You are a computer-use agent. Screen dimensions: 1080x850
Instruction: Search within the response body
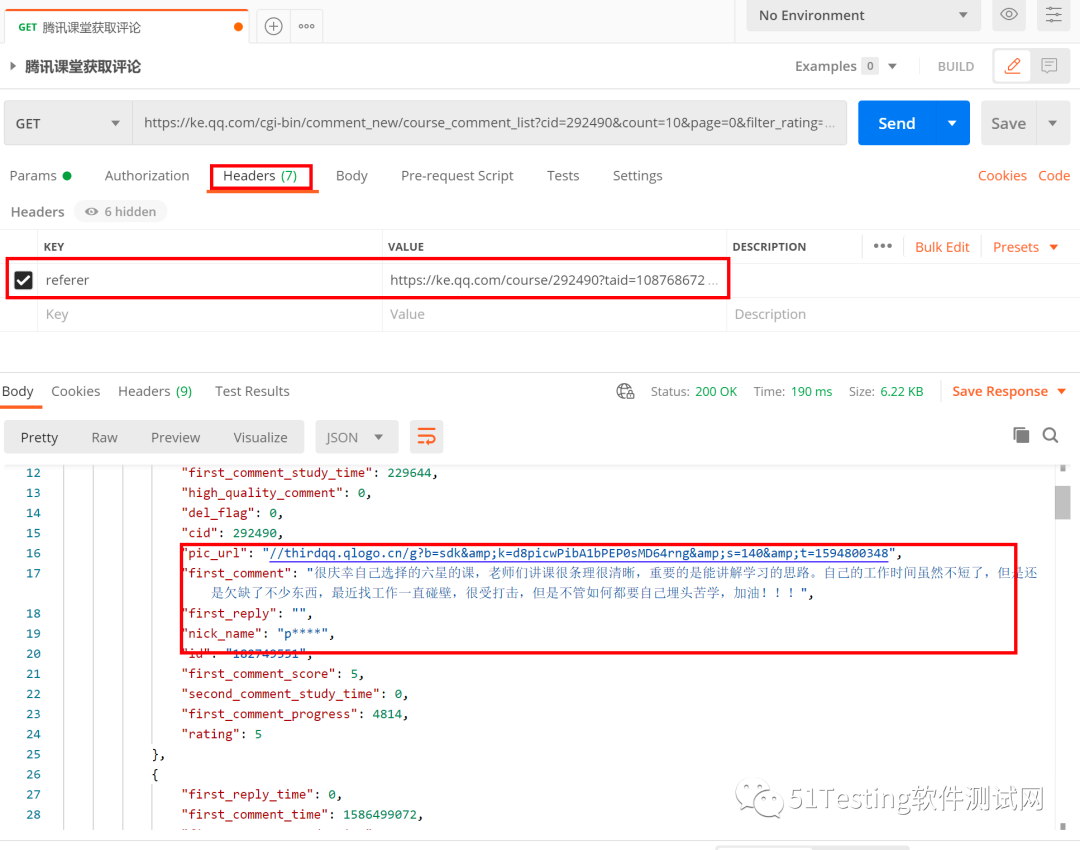pyautogui.click(x=1050, y=435)
